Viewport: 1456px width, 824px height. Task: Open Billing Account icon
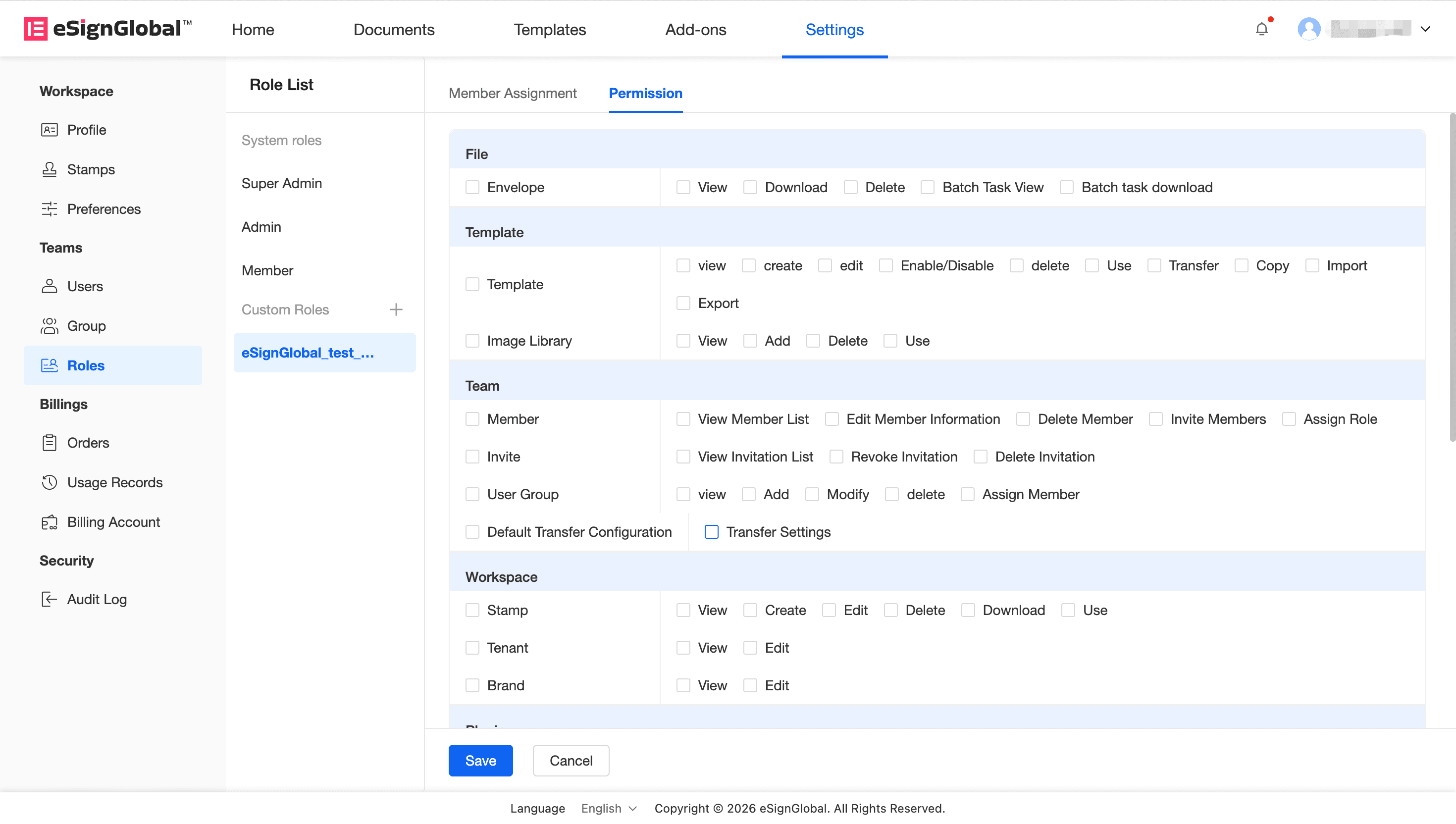[49, 522]
